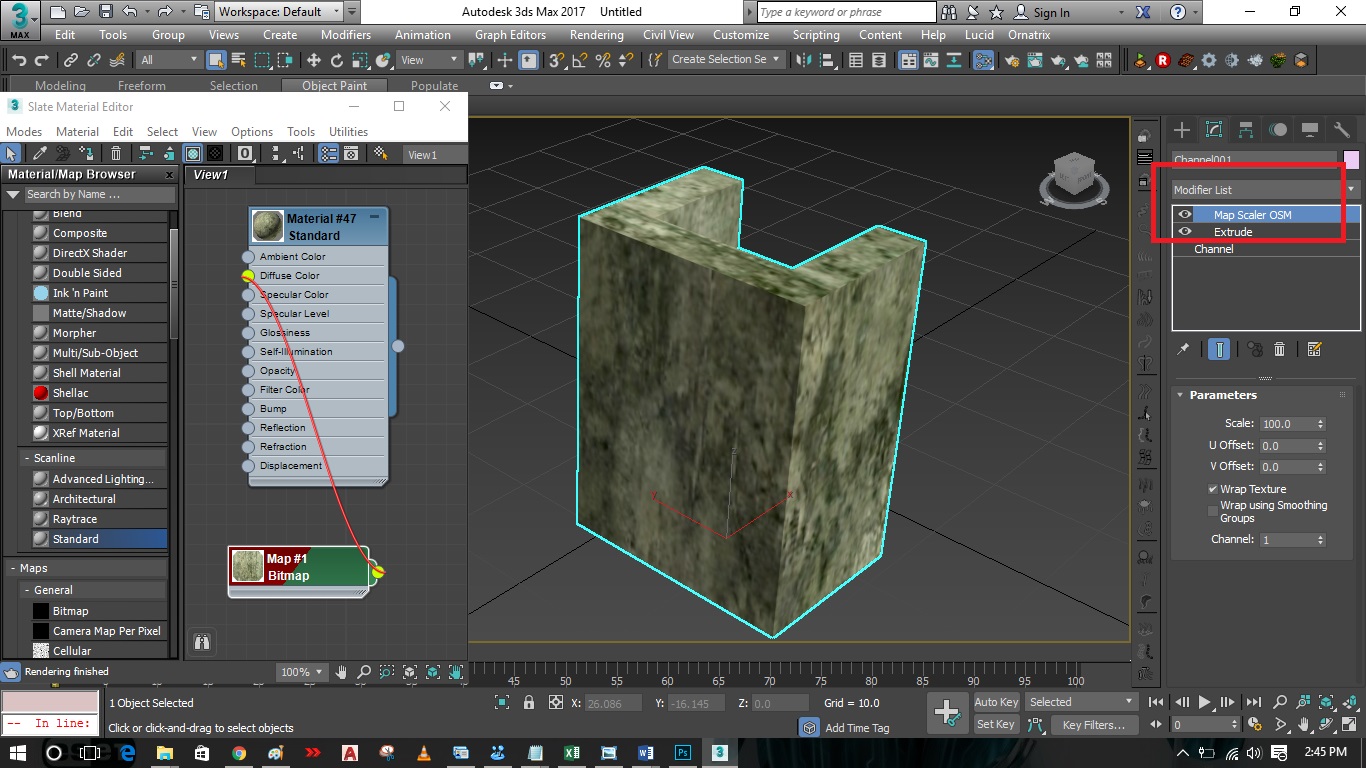Remove modifier using the trash icon
The width and height of the screenshot is (1366, 768).
(x=1280, y=349)
